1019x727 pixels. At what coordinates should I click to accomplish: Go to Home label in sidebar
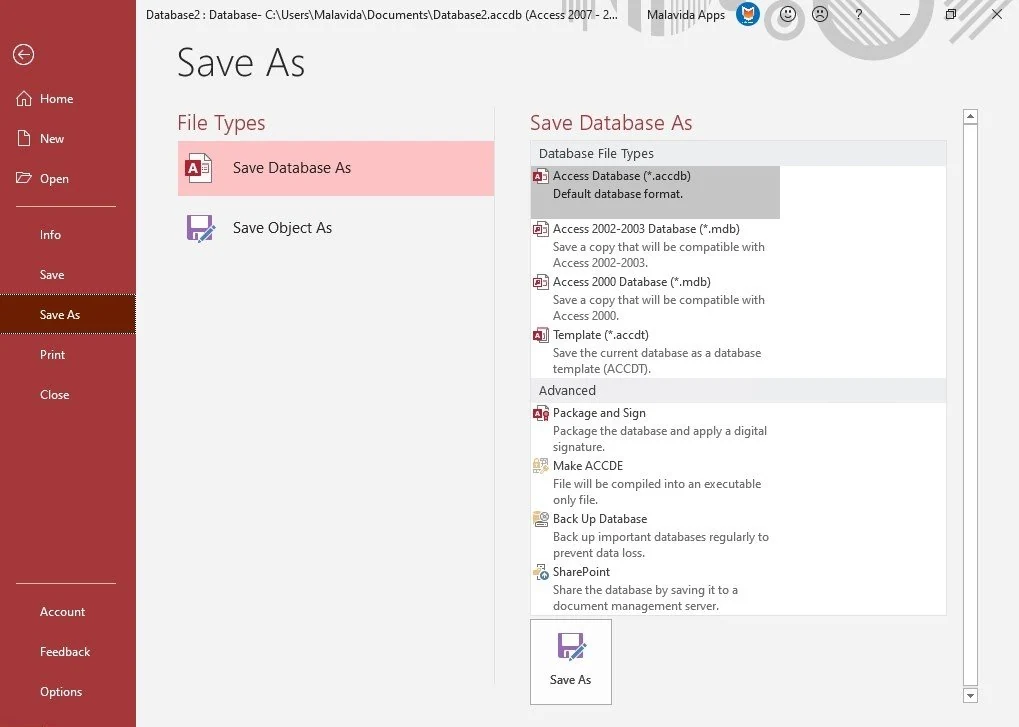coord(57,99)
